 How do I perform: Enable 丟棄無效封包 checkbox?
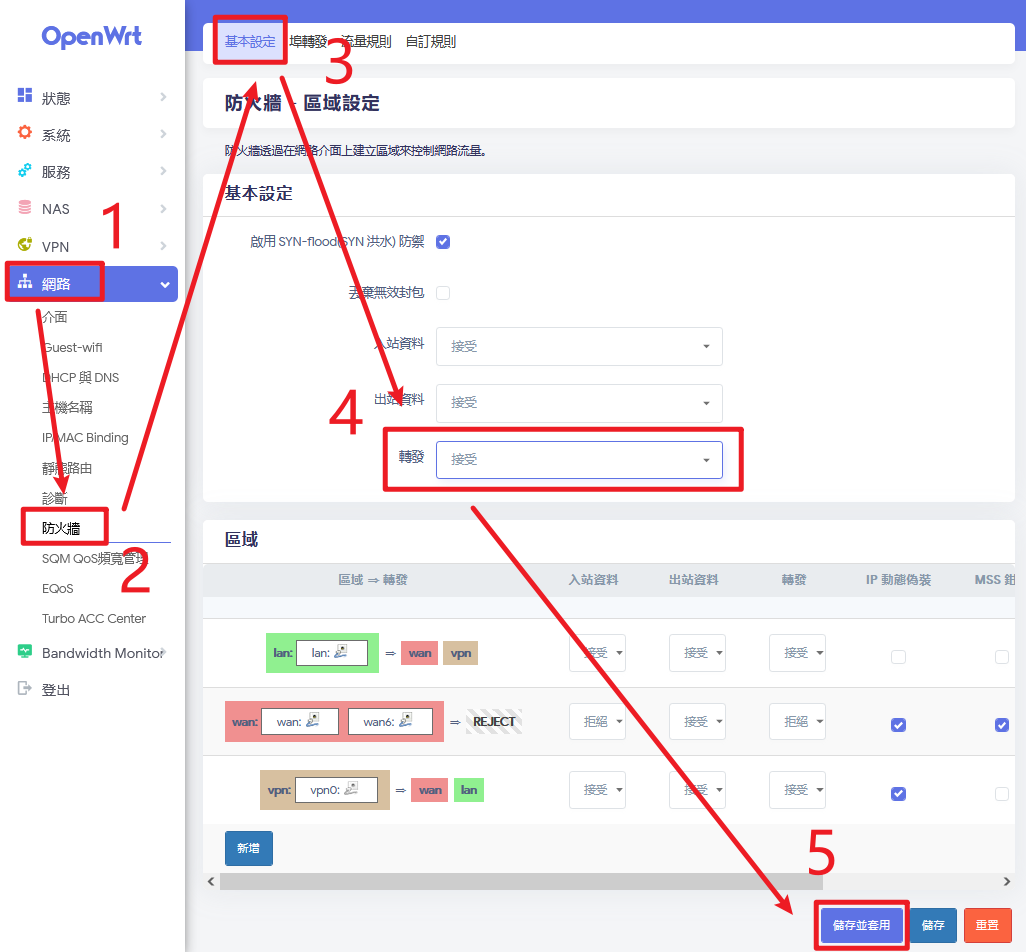(x=443, y=293)
